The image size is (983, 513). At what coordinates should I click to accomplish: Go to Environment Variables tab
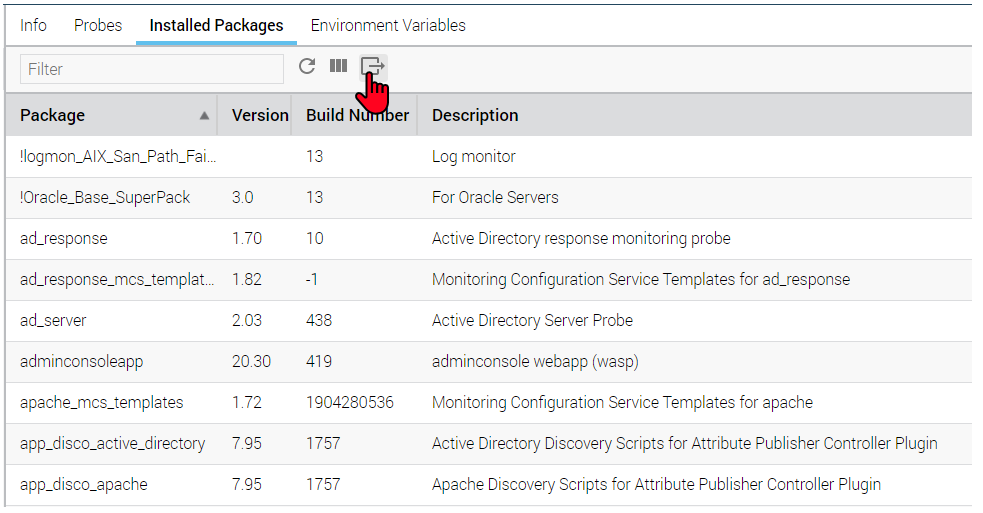388,25
